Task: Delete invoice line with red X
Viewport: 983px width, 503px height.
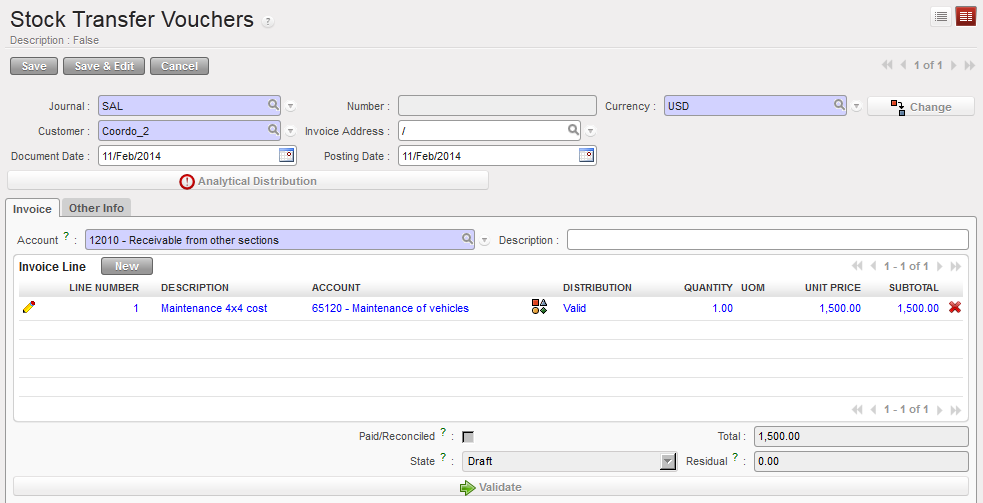Action: (x=955, y=308)
